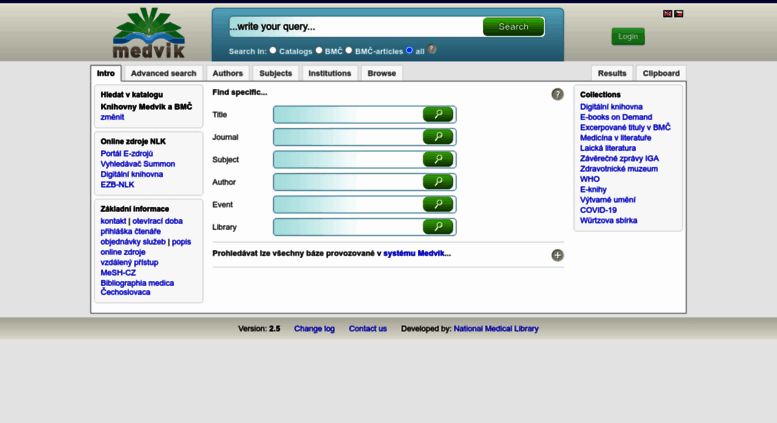
Task: Switch to the Authors tab
Action: click(x=227, y=73)
